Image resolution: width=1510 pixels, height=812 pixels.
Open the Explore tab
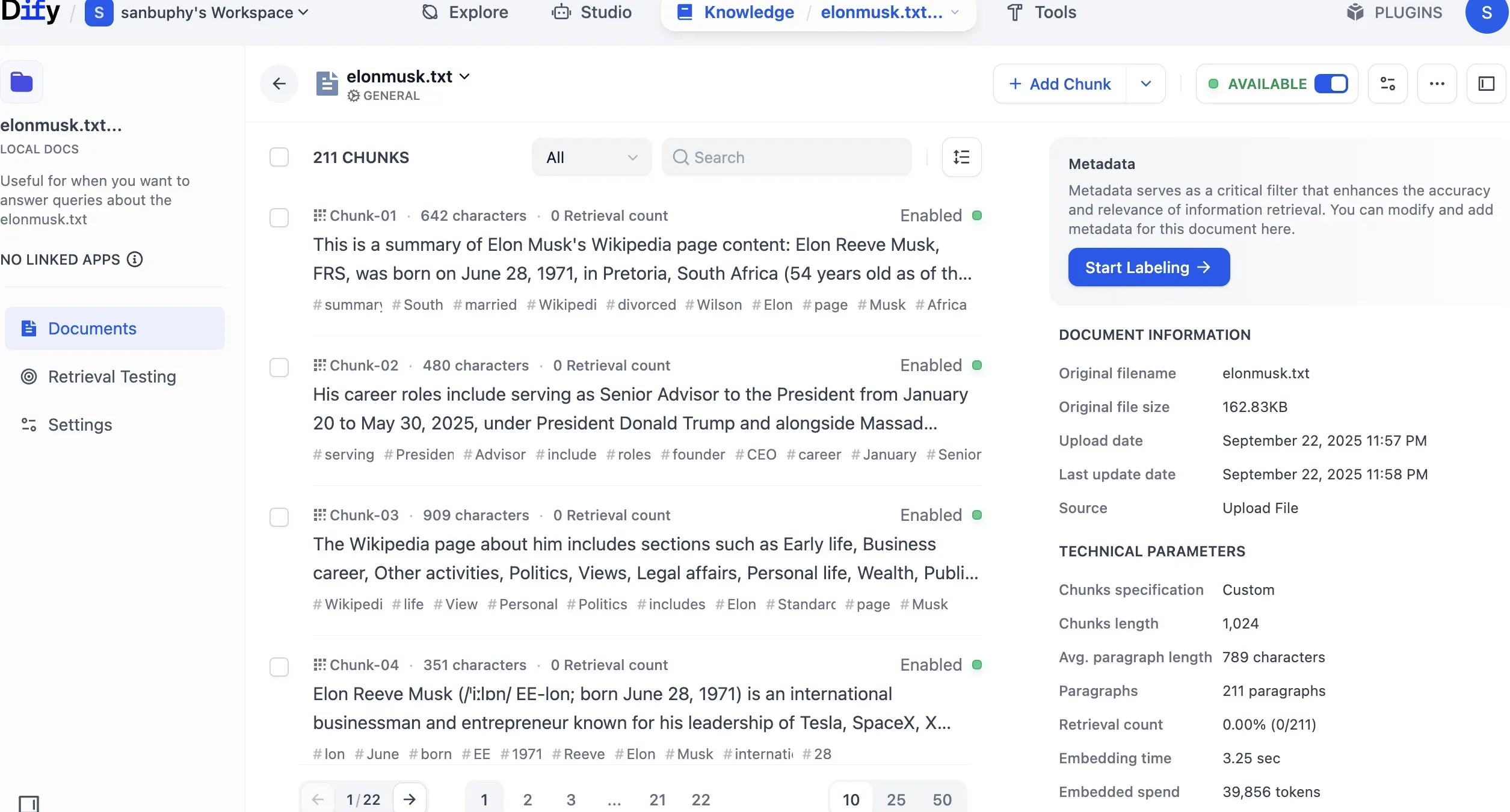(x=466, y=12)
